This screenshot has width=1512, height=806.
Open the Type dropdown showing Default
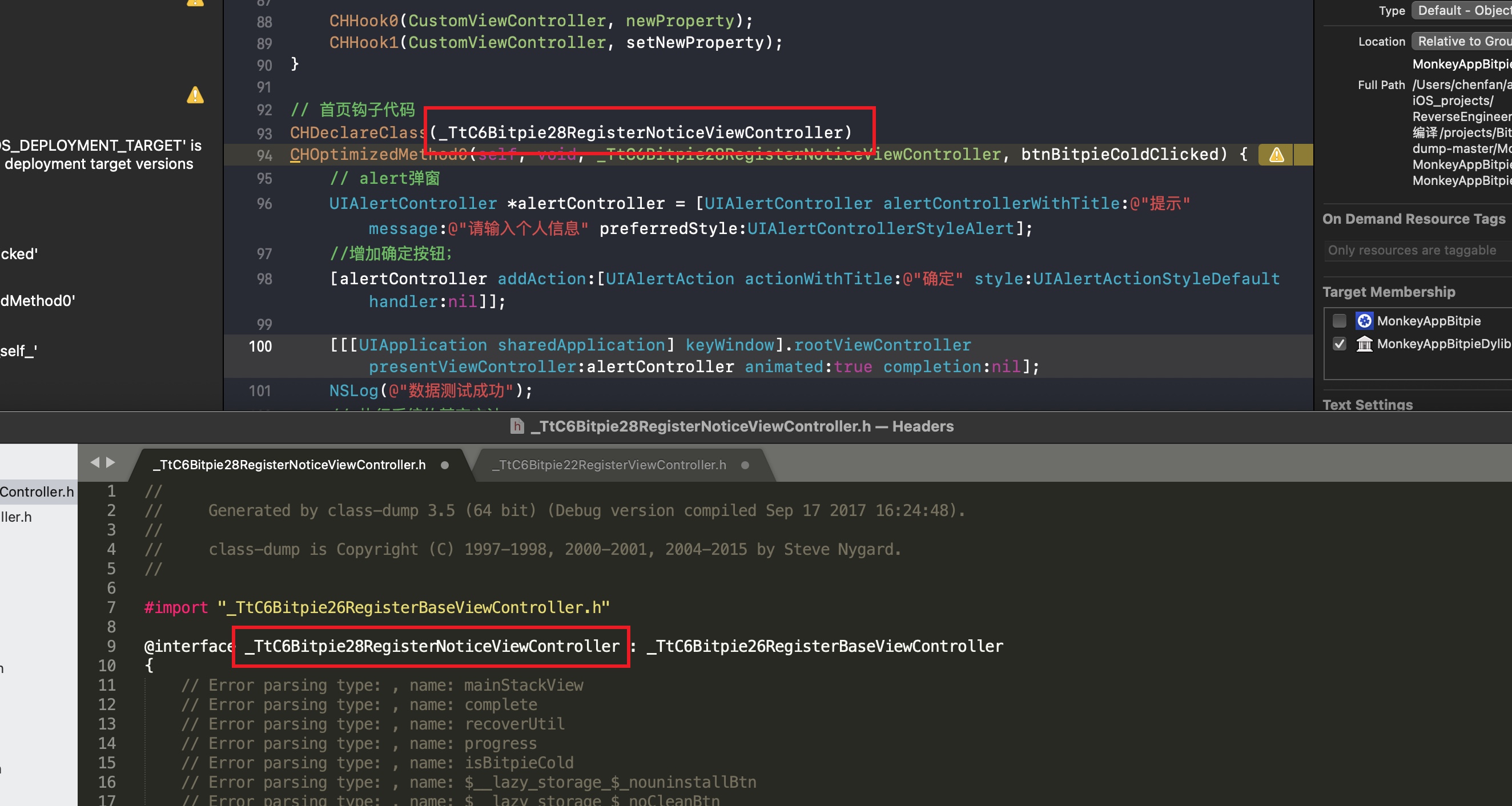coord(1462,10)
